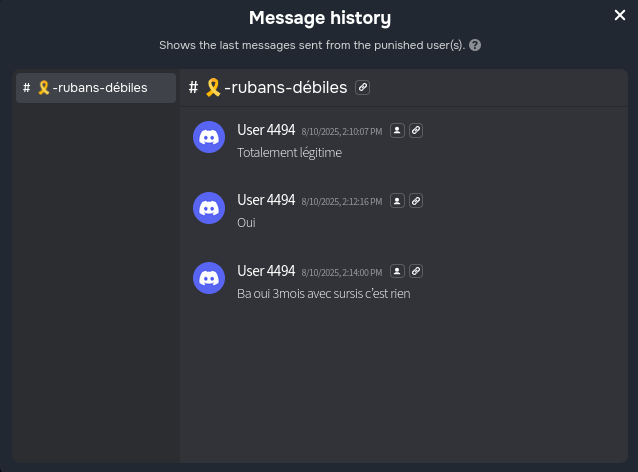Viewport: 638px width, 472px height.
Task: Click link icon on the 2:10:07 PM message
Action: 416,131
